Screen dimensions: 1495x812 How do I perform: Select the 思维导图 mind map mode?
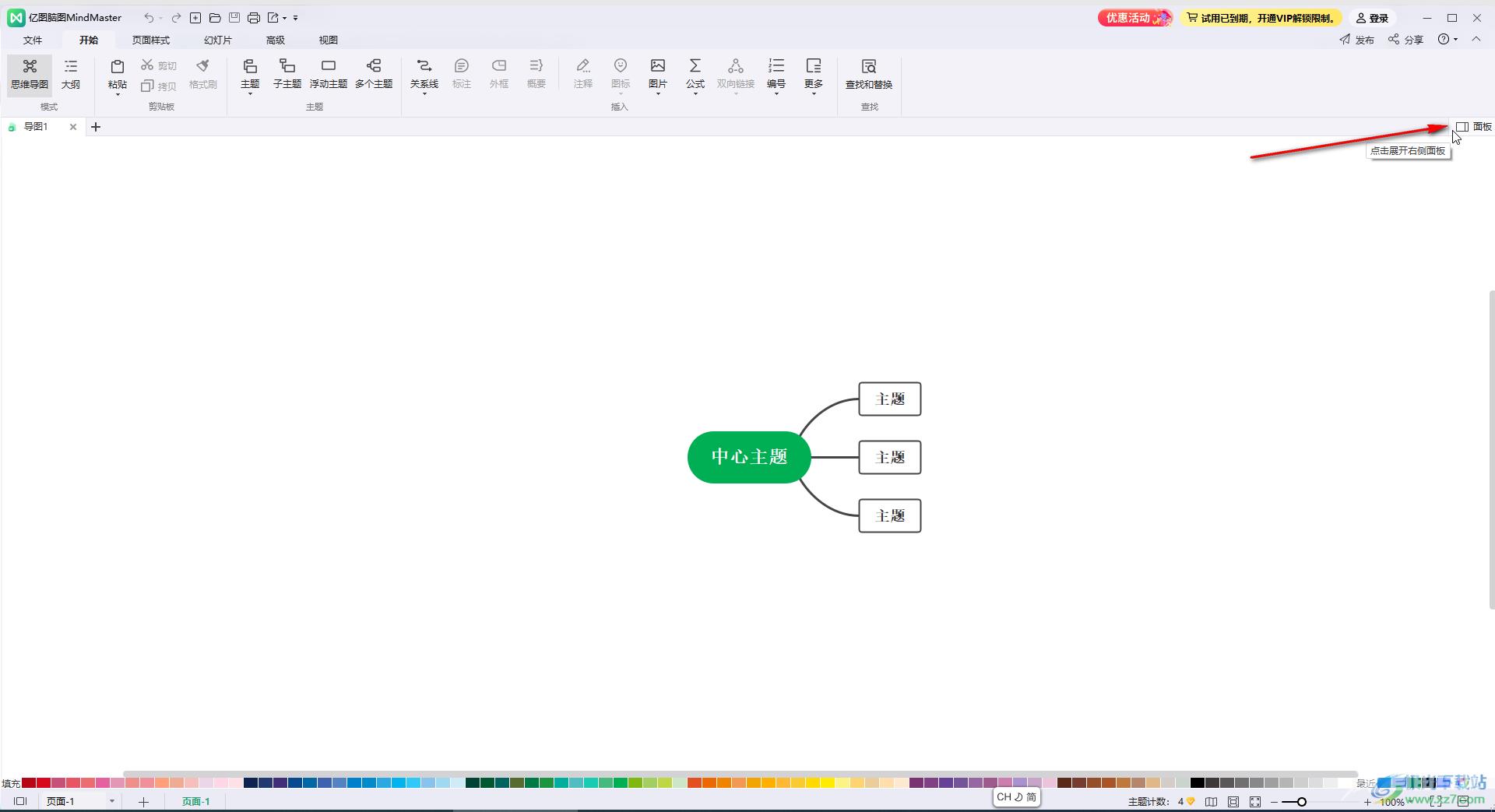pos(30,75)
